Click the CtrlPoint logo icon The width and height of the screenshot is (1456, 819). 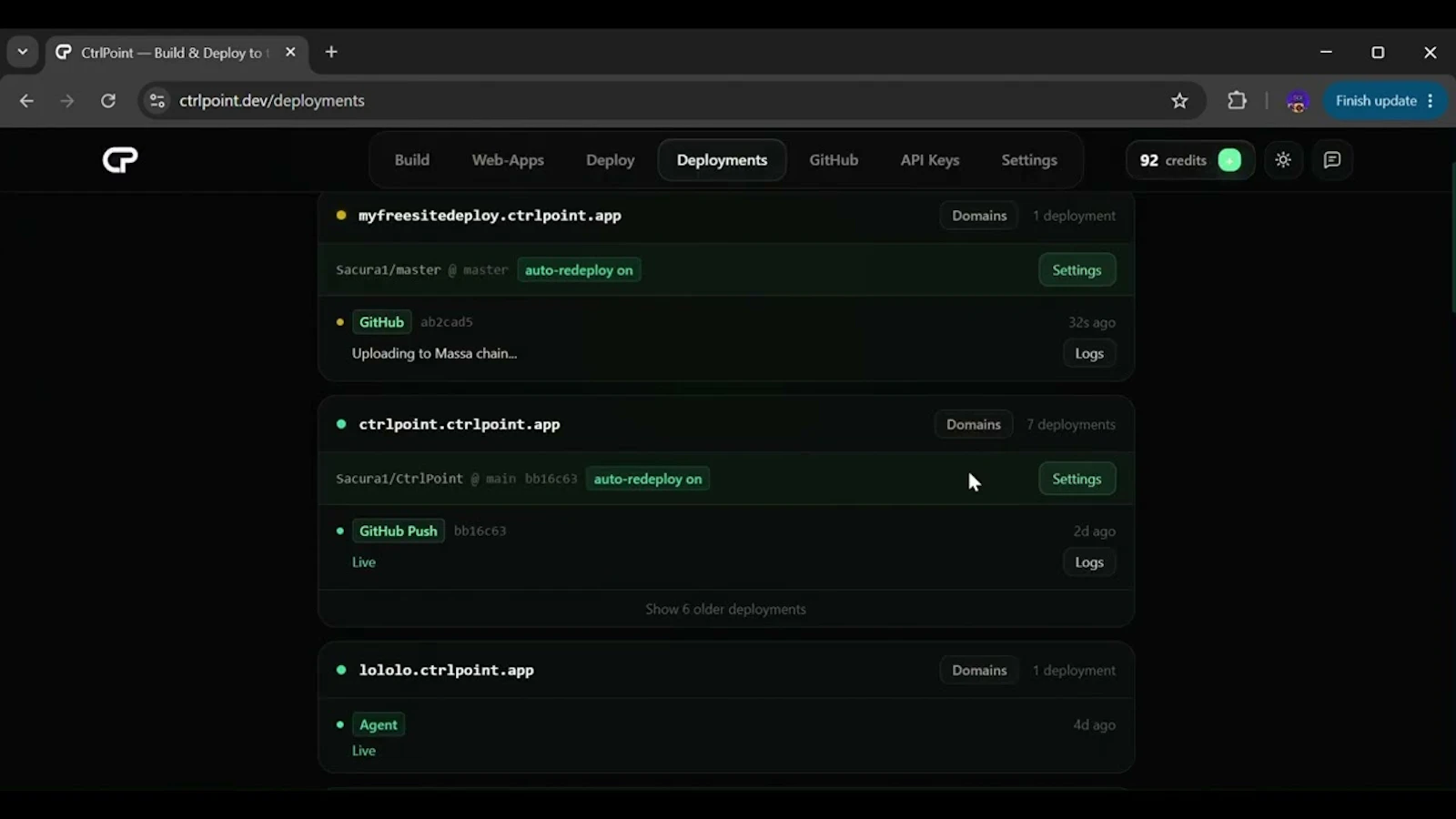tap(120, 160)
